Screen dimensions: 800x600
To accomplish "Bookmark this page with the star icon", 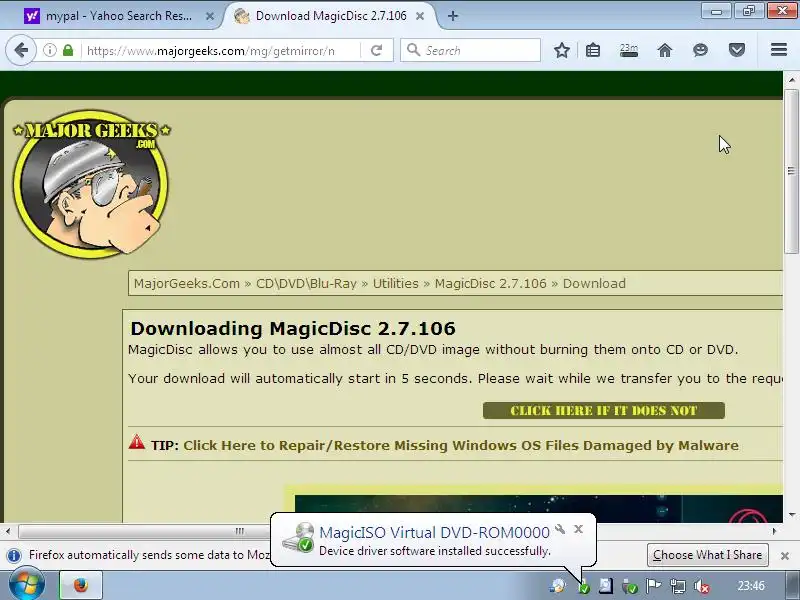I will [562, 51].
